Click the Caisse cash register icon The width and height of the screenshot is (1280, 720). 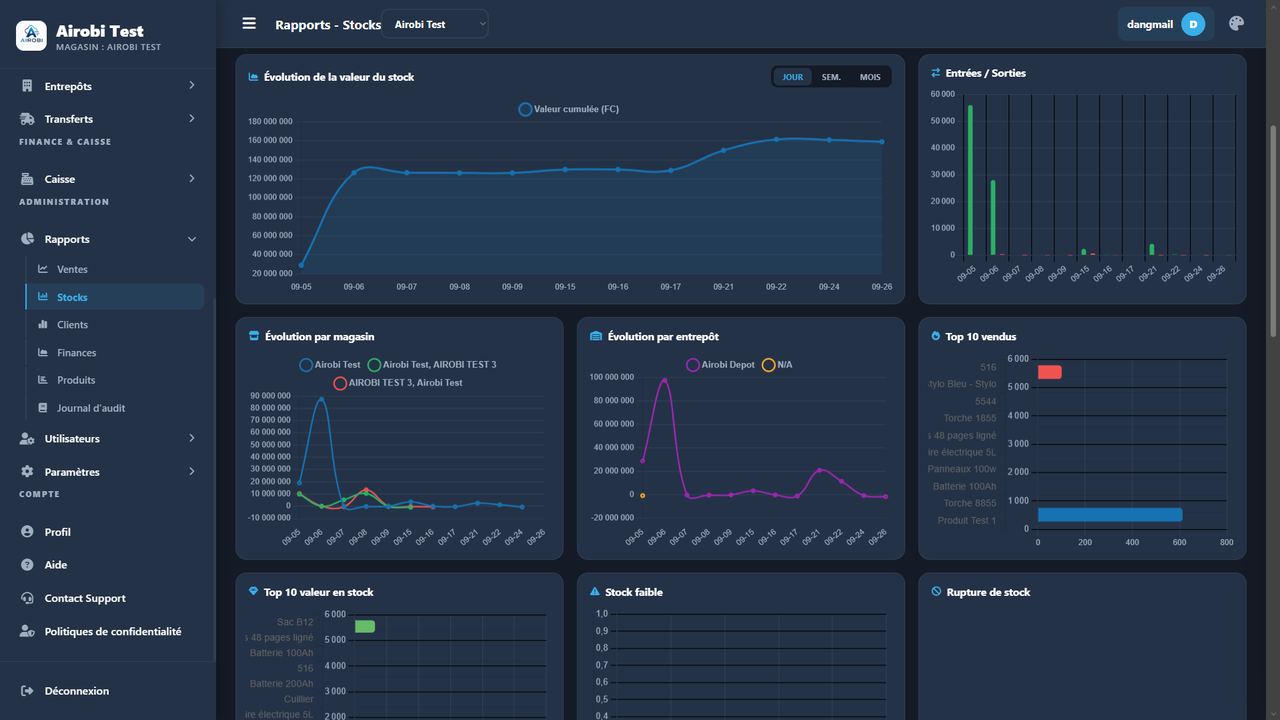pyautogui.click(x=27, y=179)
